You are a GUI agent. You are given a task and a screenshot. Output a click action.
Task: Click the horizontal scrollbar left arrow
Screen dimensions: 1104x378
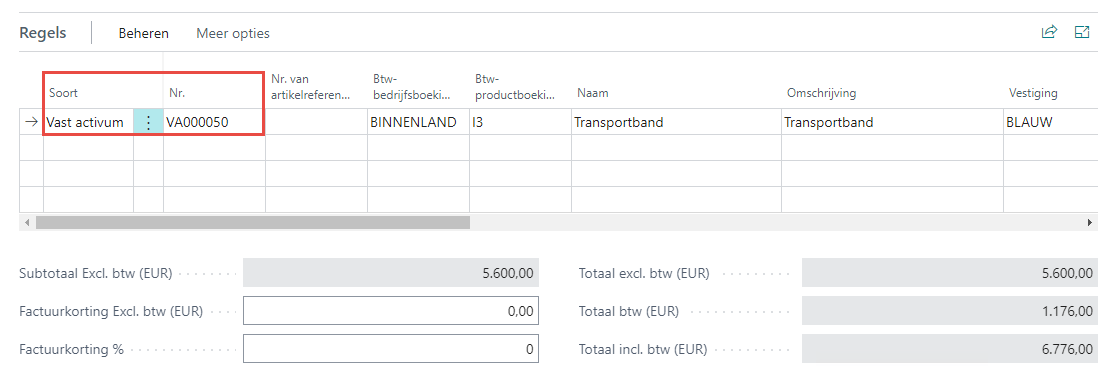pos(27,222)
